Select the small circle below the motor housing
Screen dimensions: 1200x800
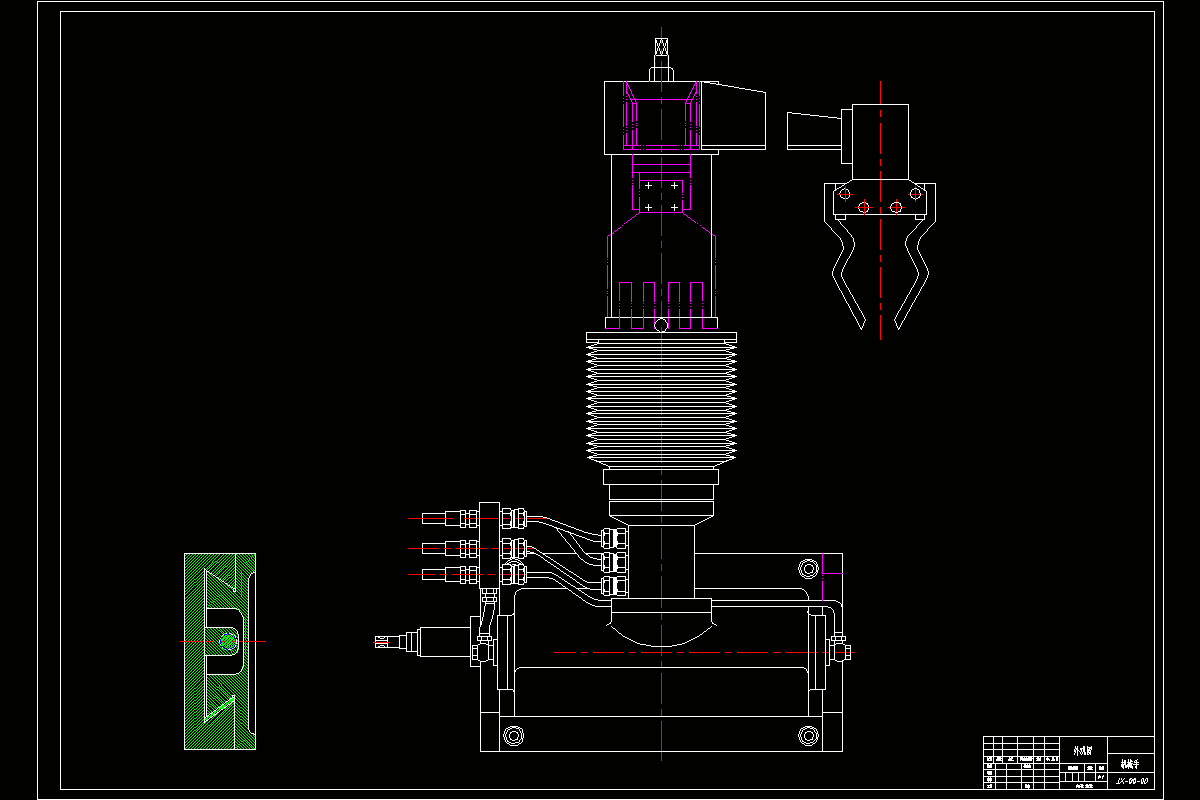(x=659, y=325)
